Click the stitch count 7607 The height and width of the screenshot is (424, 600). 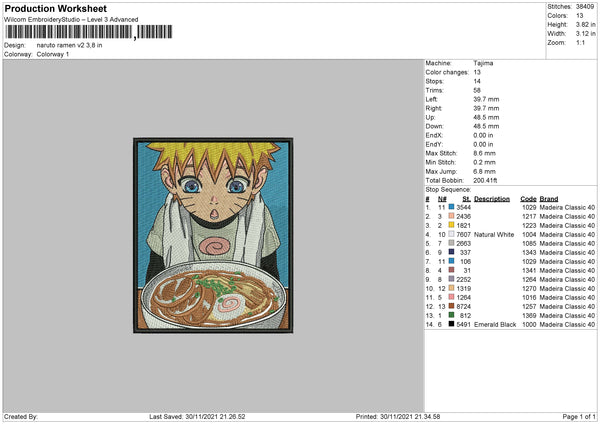coord(463,234)
